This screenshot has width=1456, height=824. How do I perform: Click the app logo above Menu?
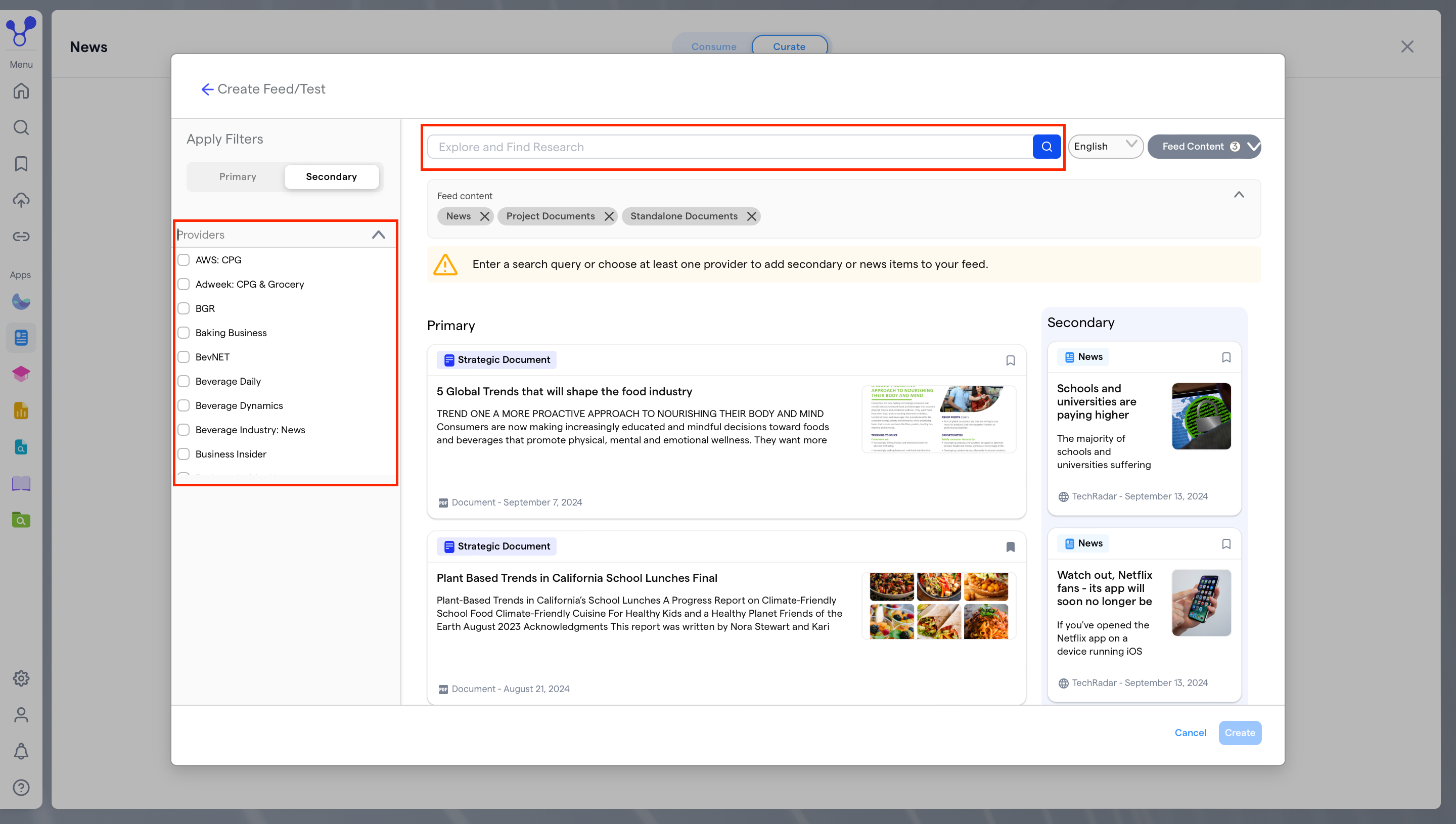tap(21, 31)
